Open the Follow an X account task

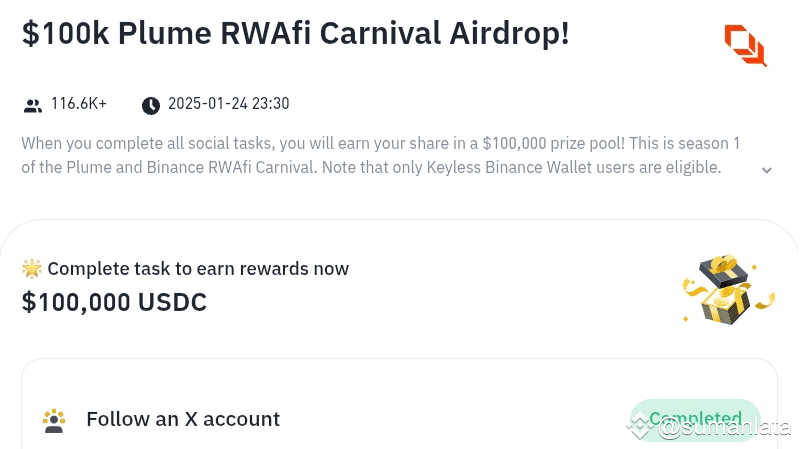click(183, 419)
